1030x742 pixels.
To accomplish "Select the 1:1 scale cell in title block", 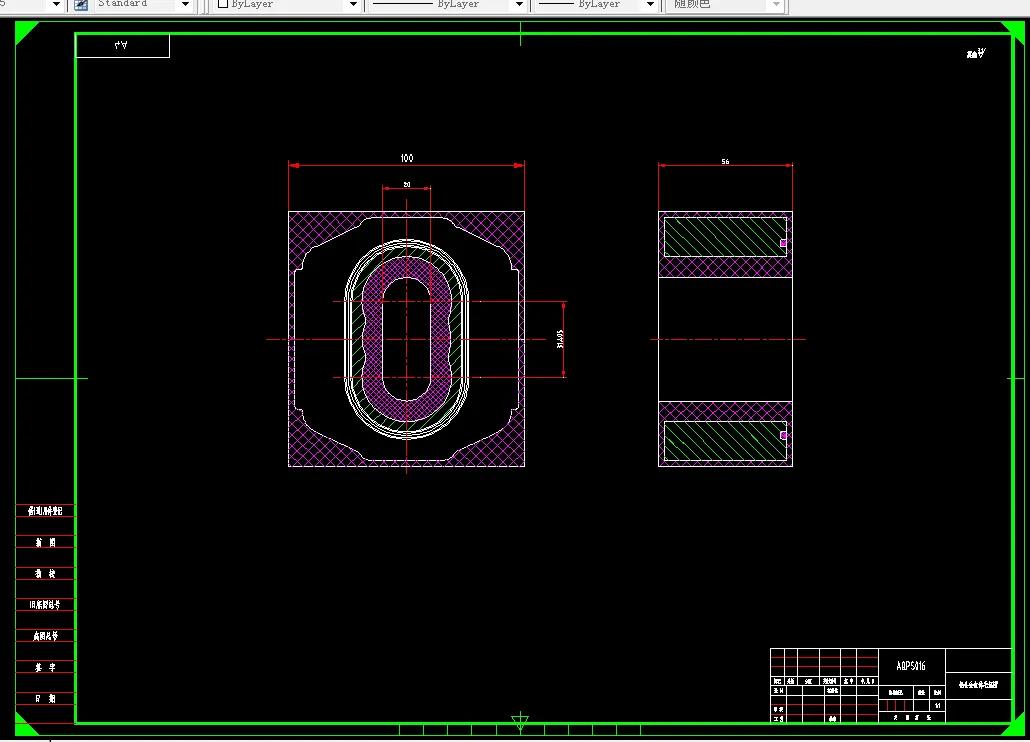I will [937, 706].
